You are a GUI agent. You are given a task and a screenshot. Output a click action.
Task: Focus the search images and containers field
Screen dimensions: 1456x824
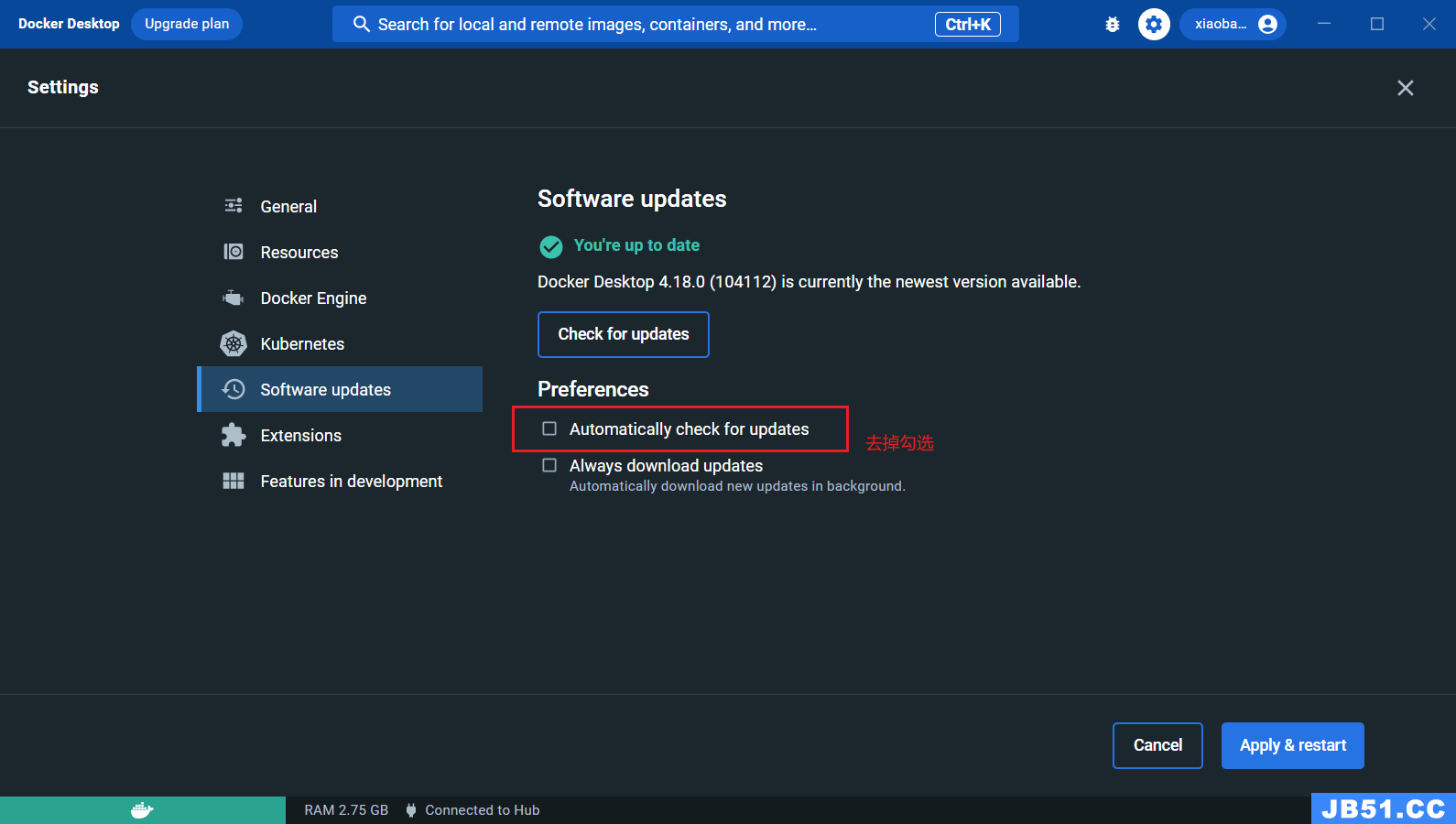click(676, 24)
